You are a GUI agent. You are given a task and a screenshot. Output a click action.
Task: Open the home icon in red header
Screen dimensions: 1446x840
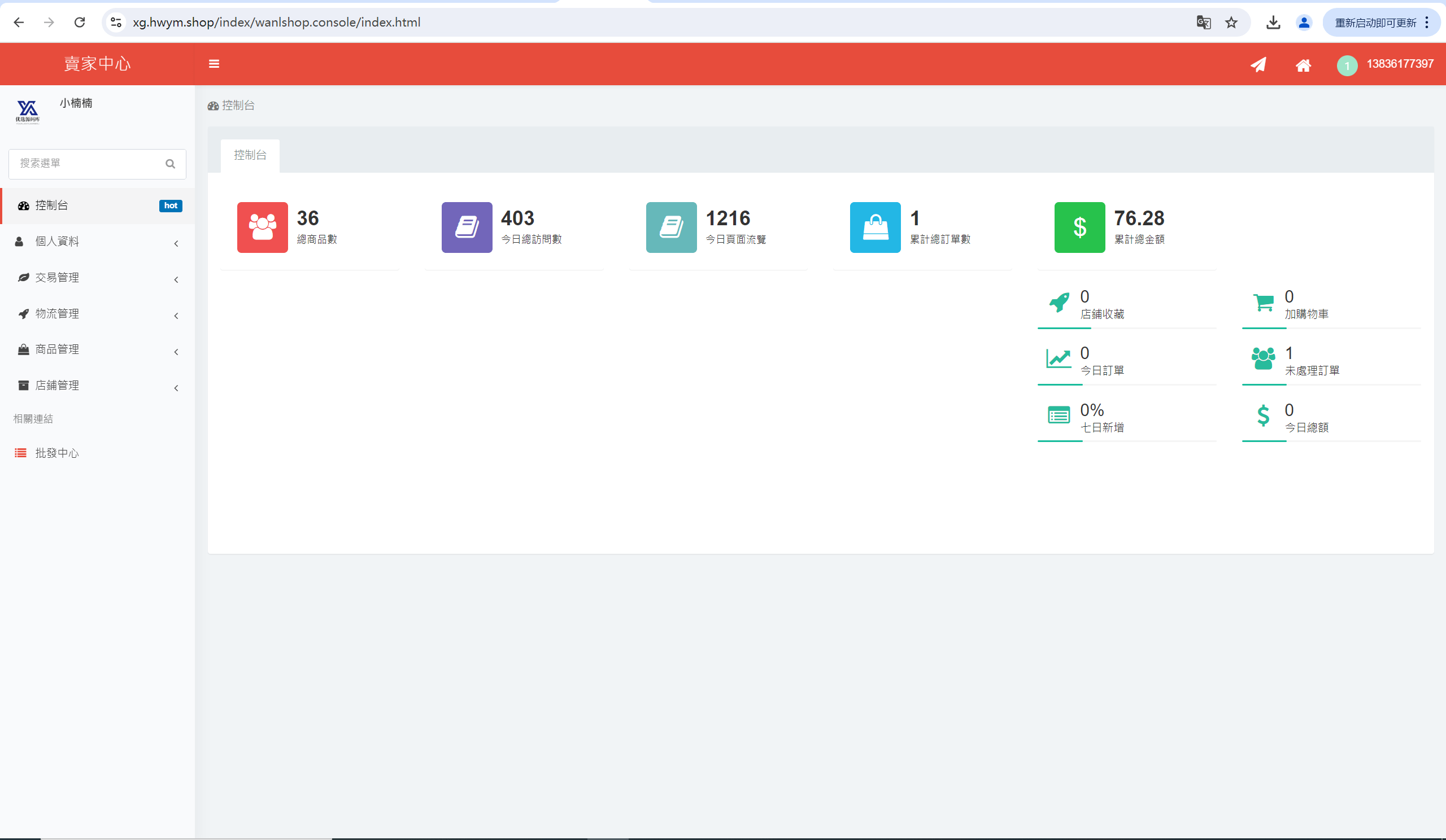(x=1303, y=65)
